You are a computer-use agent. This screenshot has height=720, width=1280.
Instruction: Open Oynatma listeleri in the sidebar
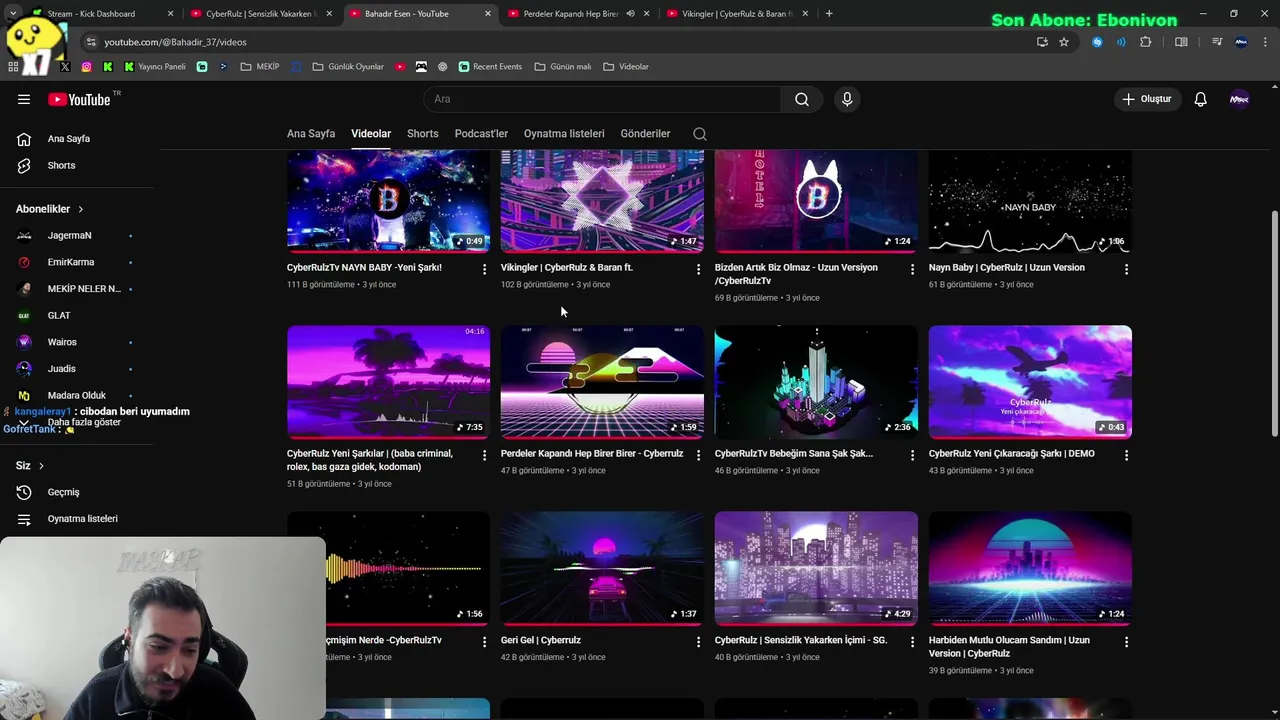[80, 519]
